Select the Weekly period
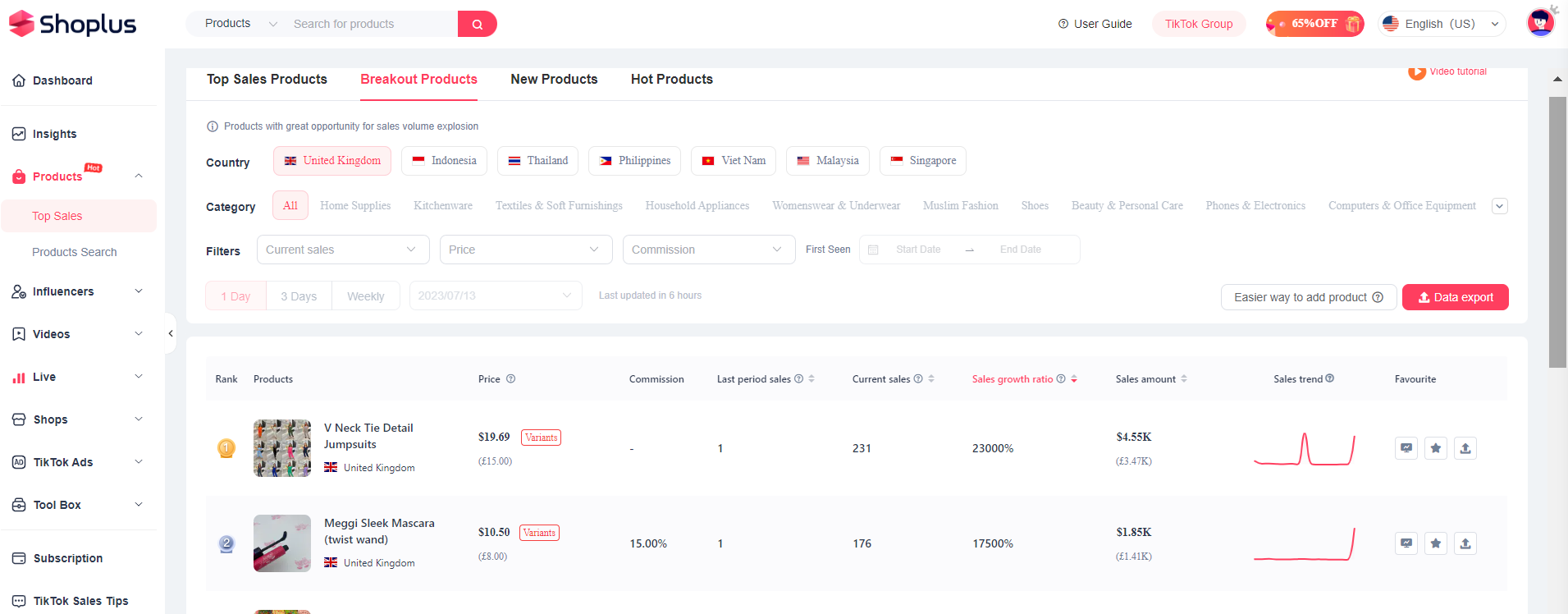Image resolution: width=1568 pixels, height=614 pixels. click(x=365, y=296)
